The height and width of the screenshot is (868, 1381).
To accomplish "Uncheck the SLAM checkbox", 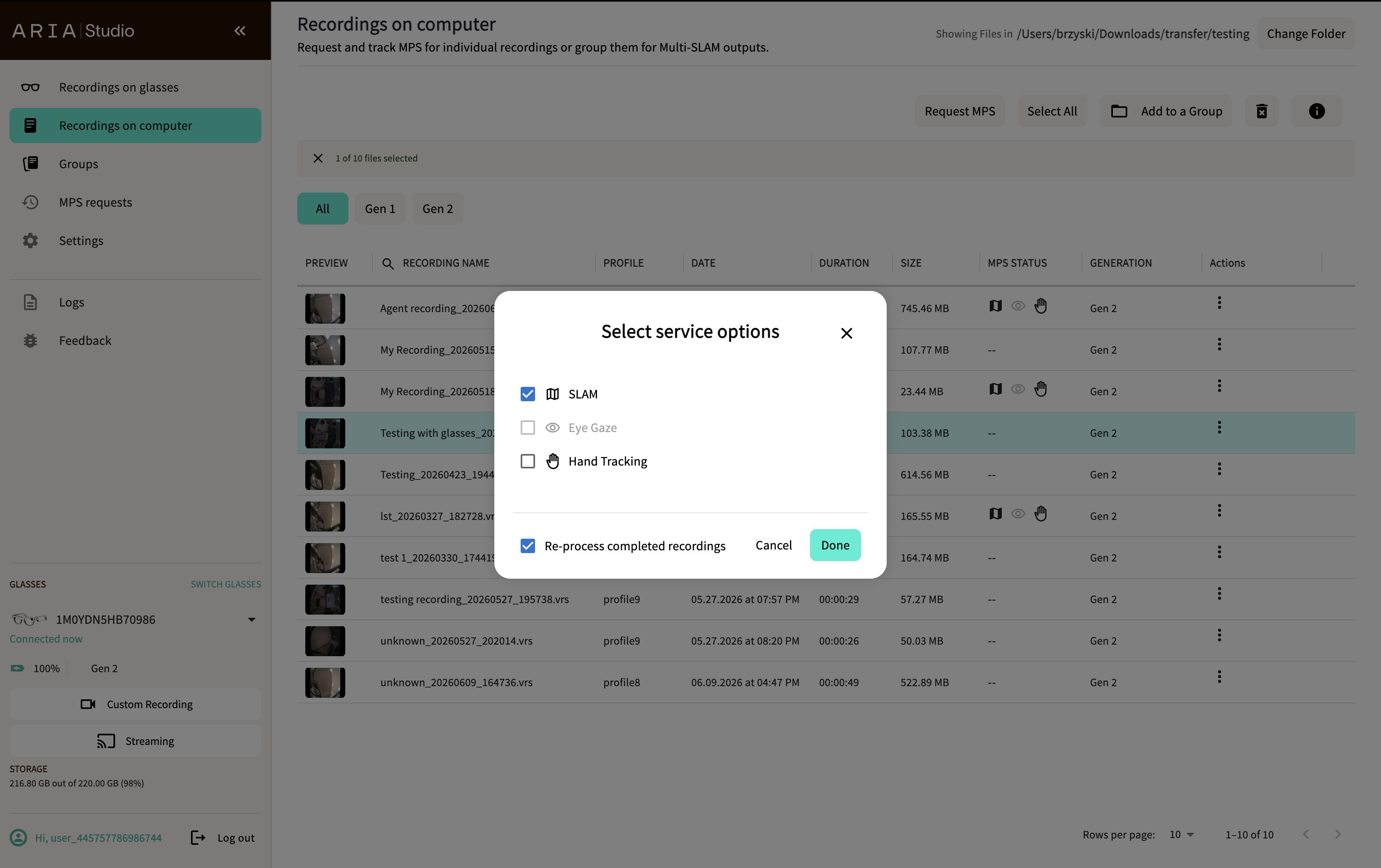I will (x=527, y=394).
